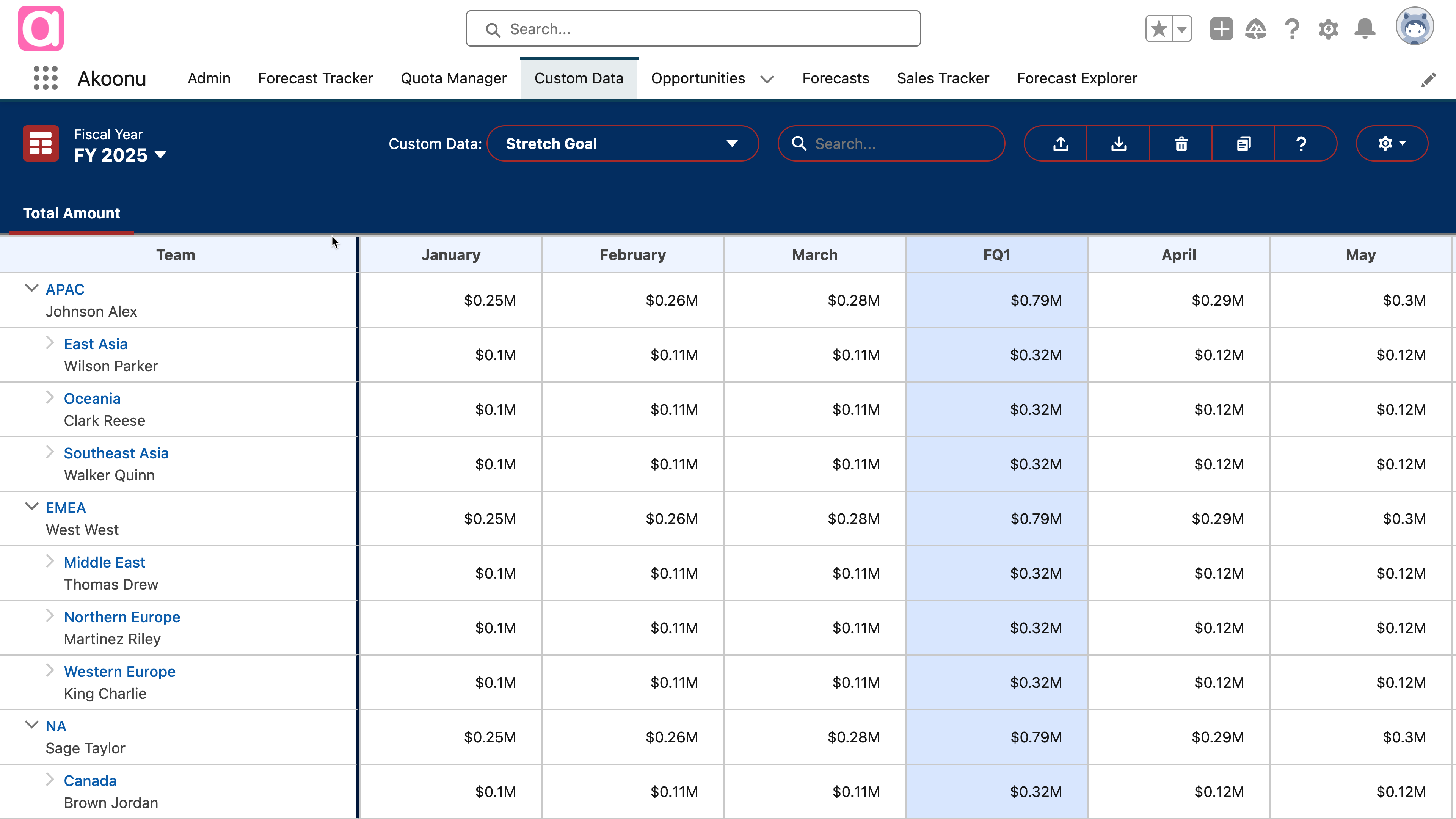Image resolution: width=1456 pixels, height=819 pixels.
Task: Expand the Southeast Asia row
Action: [x=50, y=452]
